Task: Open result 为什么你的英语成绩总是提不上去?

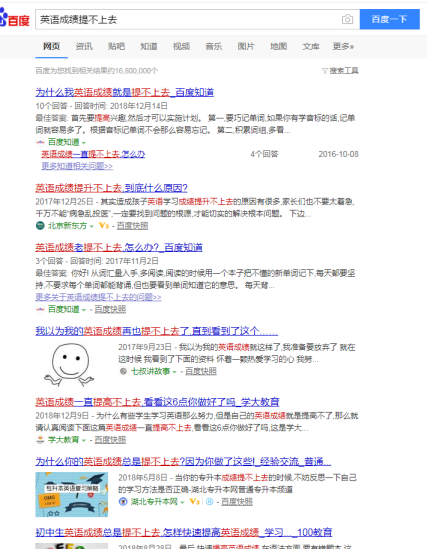Action: point(183,461)
